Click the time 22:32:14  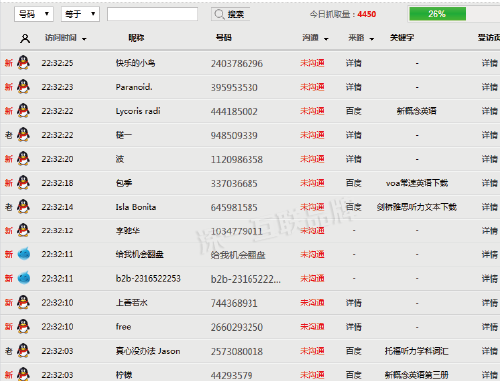(57, 207)
